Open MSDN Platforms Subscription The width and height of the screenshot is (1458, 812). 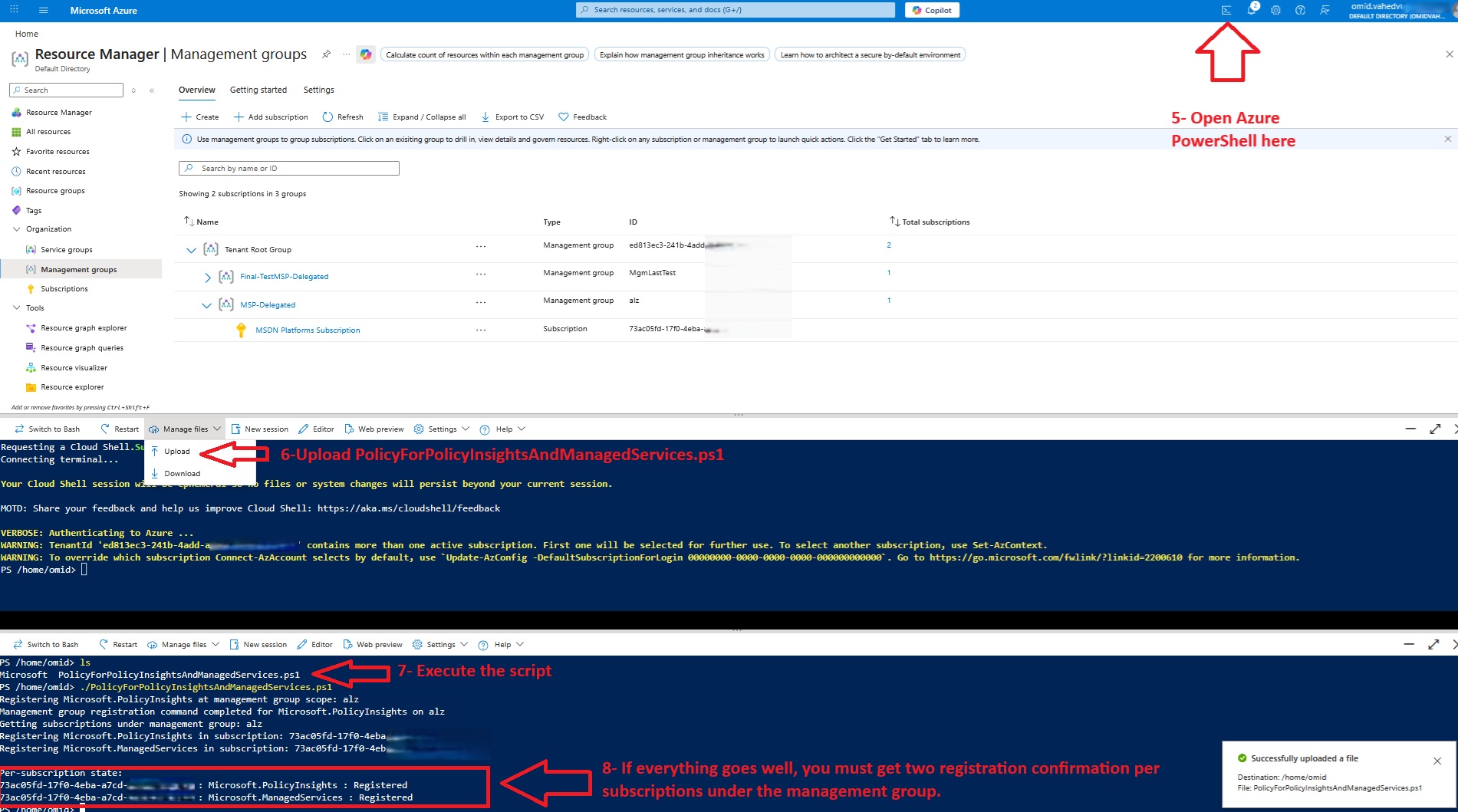tap(308, 330)
